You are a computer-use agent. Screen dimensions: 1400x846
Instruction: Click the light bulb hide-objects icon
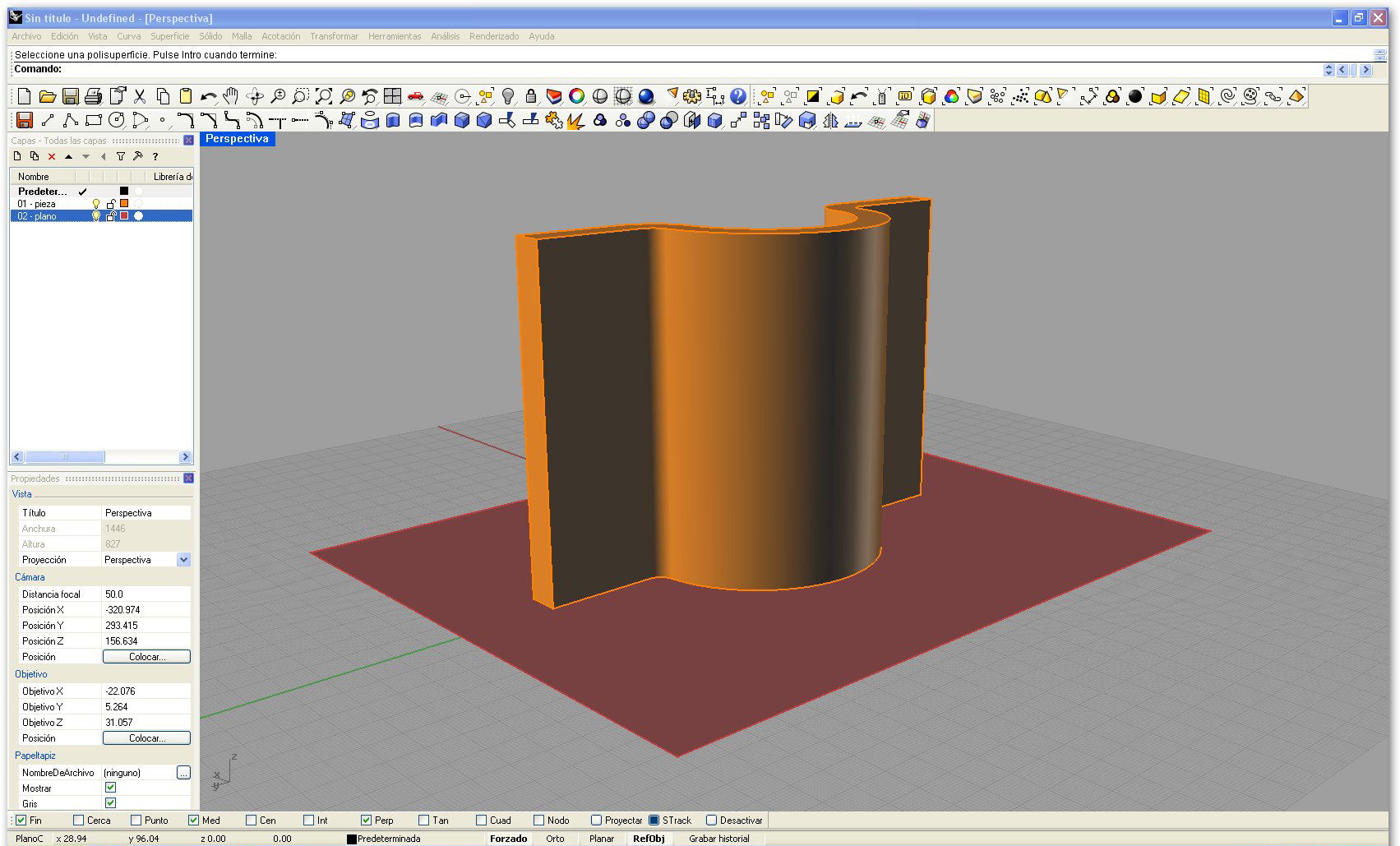tap(508, 96)
